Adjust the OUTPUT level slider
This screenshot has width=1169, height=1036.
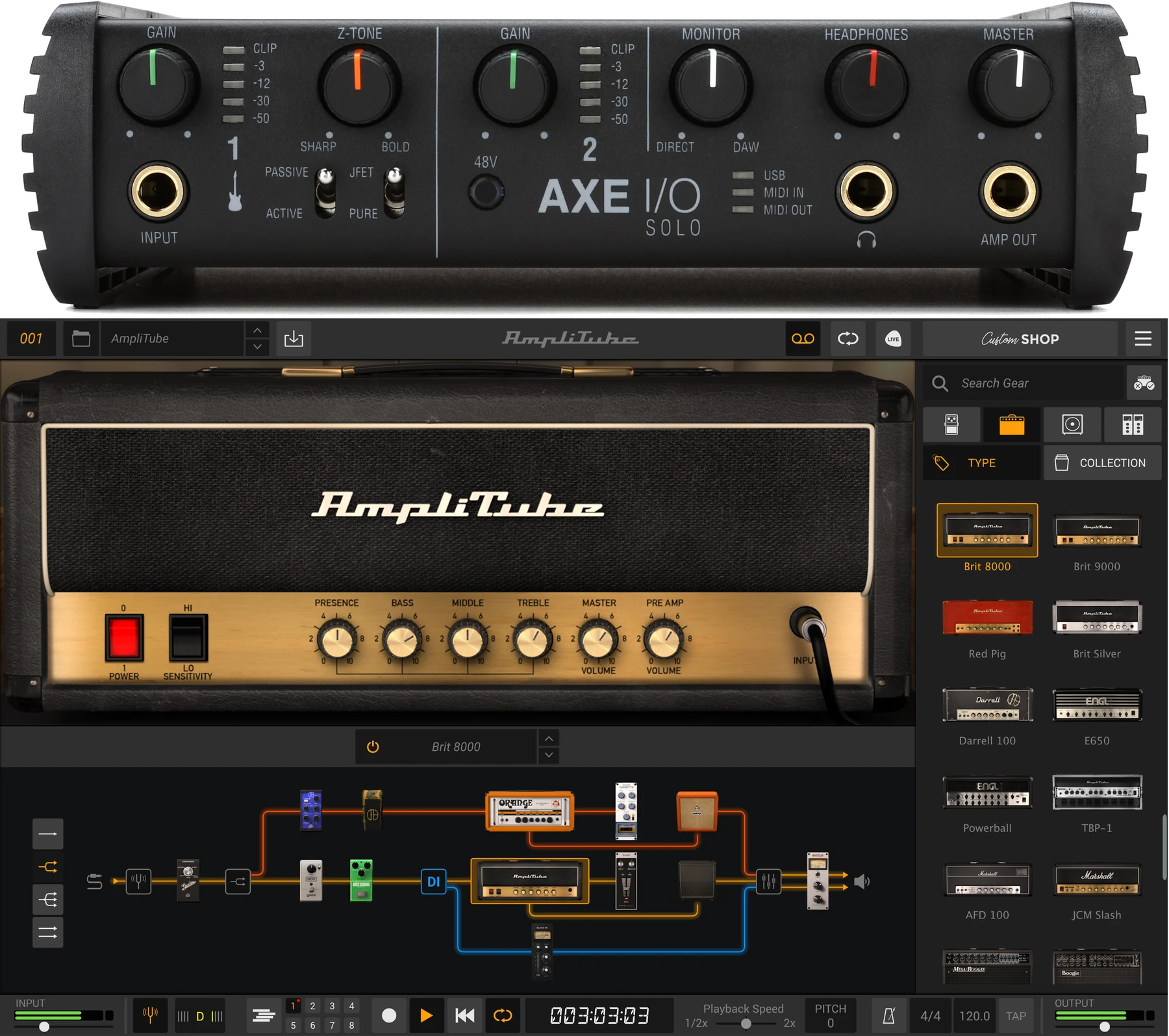(x=1104, y=1027)
